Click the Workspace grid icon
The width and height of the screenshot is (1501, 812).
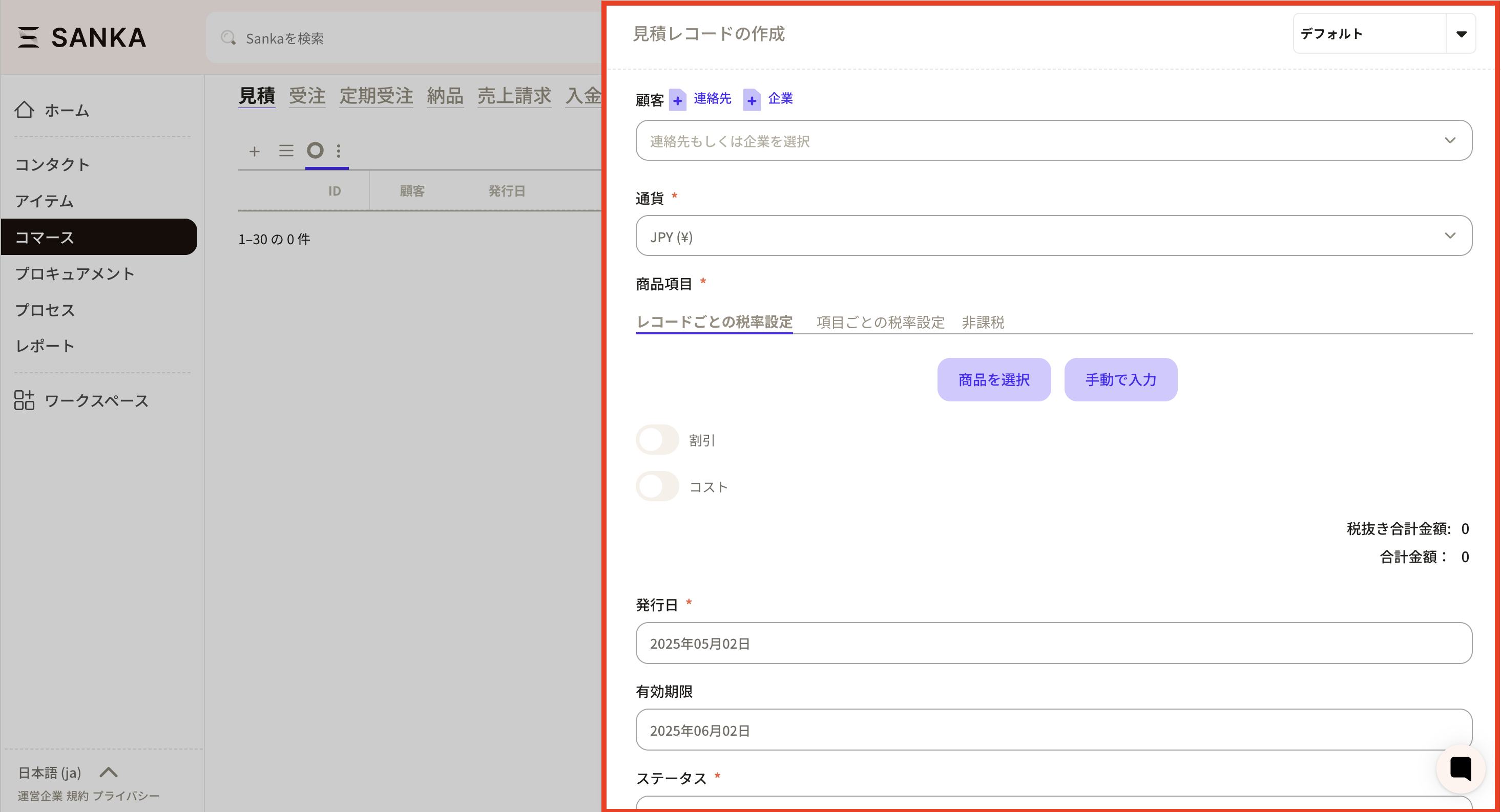point(25,400)
